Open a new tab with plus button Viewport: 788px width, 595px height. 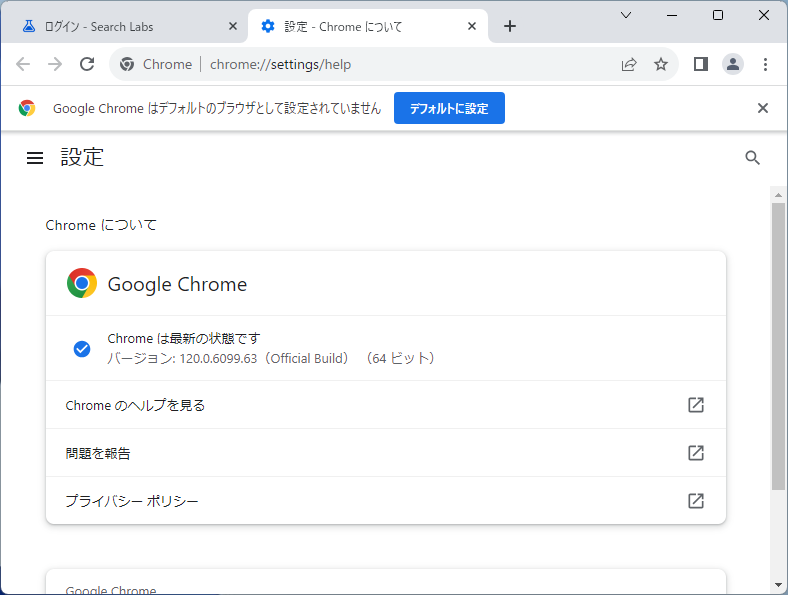(x=510, y=26)
